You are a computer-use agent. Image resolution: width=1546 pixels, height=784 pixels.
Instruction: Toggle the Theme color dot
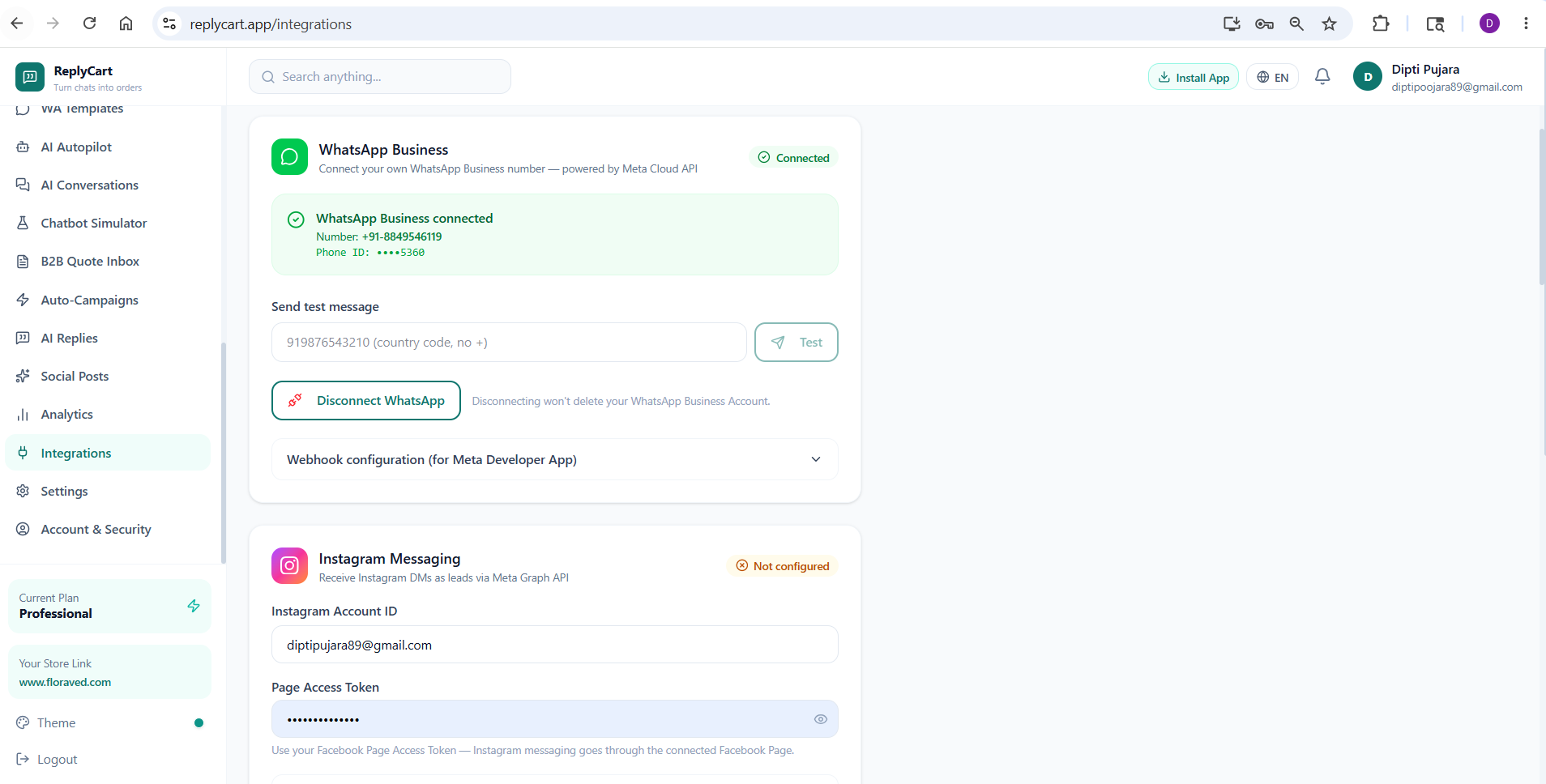pos(199,722)
